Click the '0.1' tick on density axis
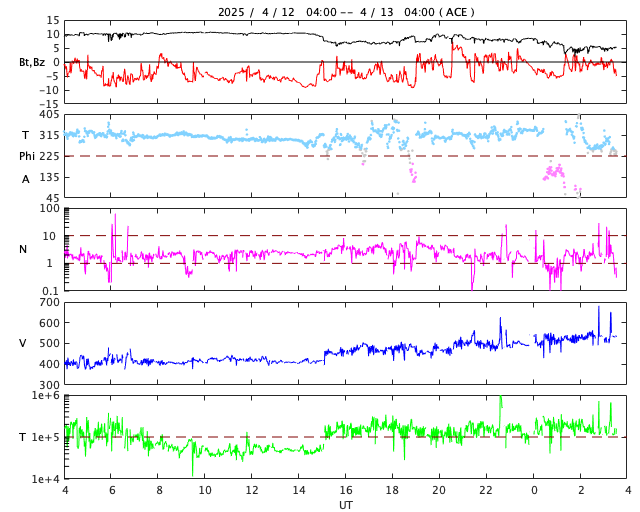 click(51, 291)
